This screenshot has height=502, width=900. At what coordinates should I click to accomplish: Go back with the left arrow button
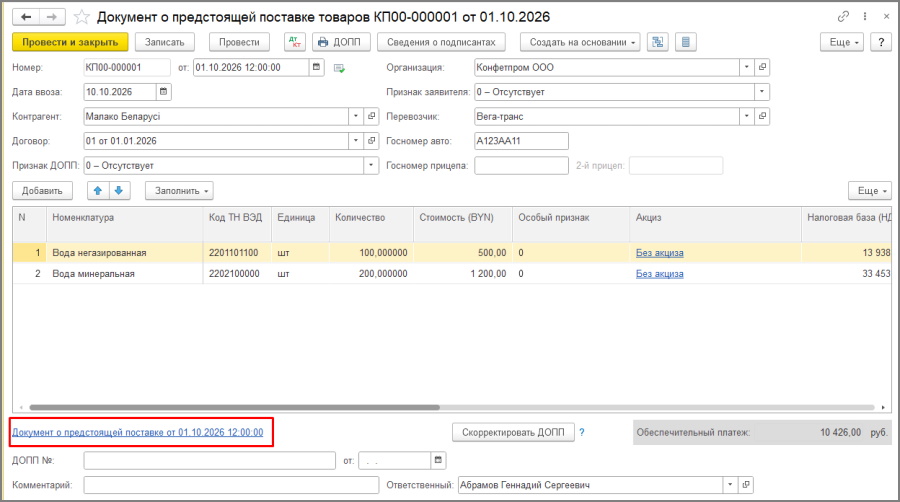(x=26, y=17)
